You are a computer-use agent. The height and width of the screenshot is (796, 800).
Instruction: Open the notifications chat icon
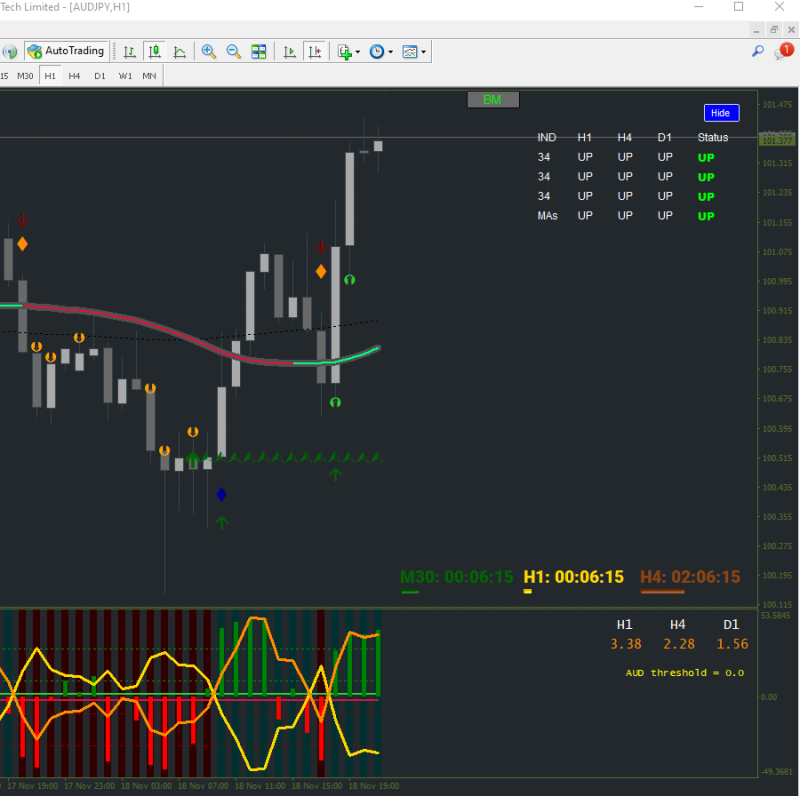(x=784, y=51)
